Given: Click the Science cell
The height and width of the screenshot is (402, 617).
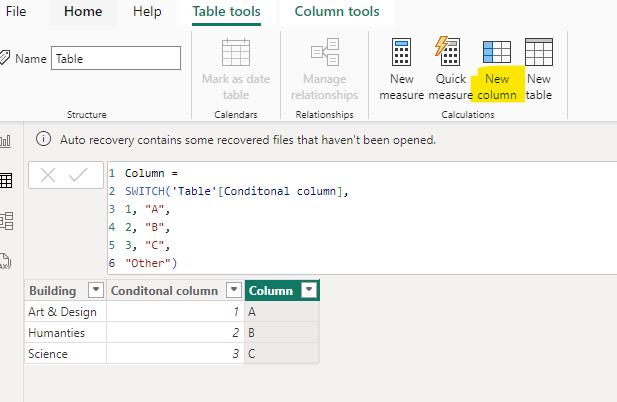Looking at the screenshot, I should tap(65, 354).
